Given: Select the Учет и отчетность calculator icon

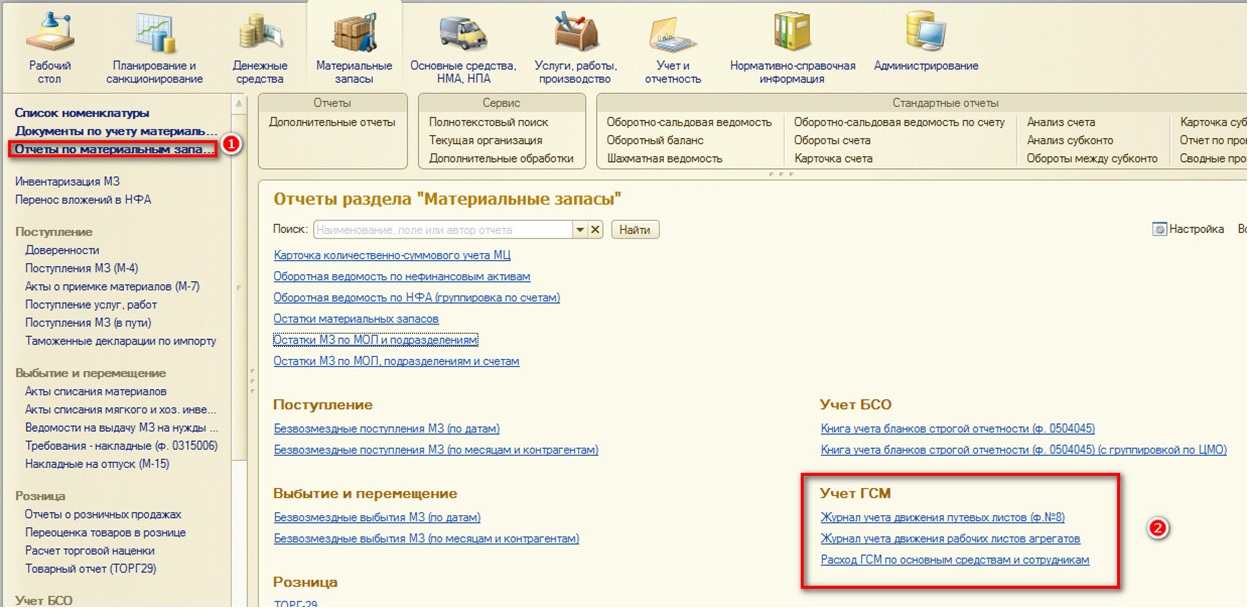Looking at the screenshot, I should click(x=672, y=31).
